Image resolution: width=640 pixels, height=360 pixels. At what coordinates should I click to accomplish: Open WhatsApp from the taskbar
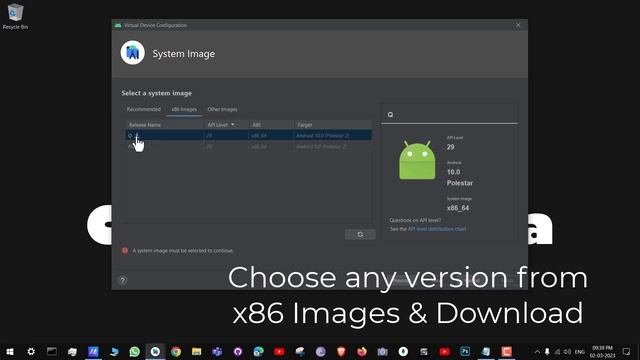tap(134, 351)
